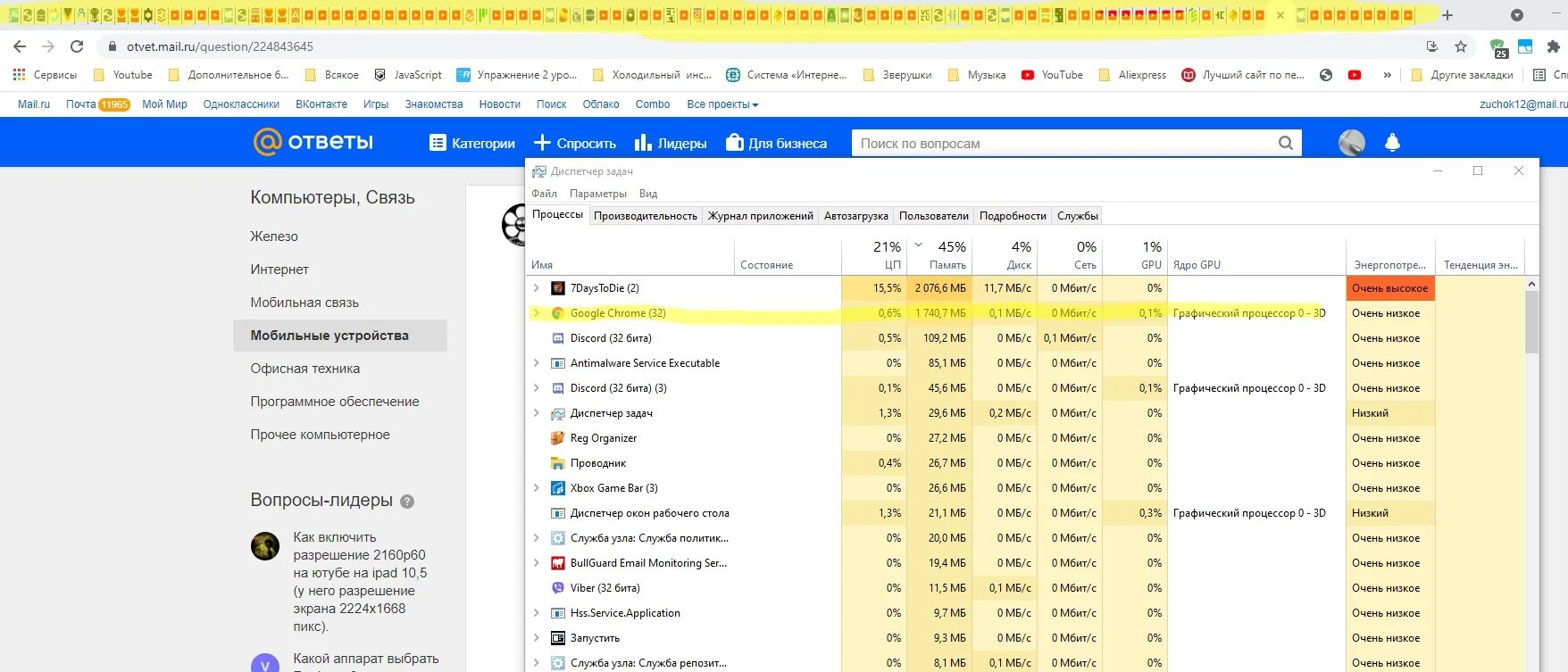Screen dimensions: 1568x672
Task: Open Chrome extensions puzzle icon
Action: coord(1554,46)
